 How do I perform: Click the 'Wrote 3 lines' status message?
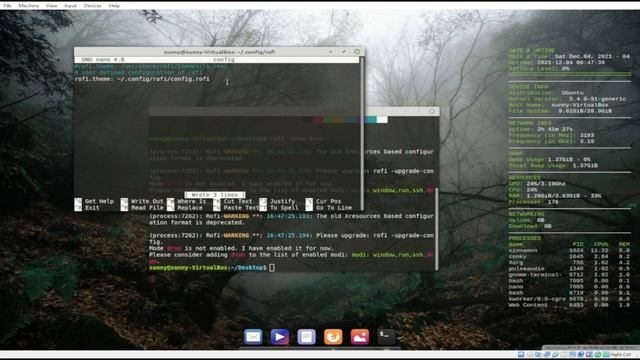coord(215,195)
